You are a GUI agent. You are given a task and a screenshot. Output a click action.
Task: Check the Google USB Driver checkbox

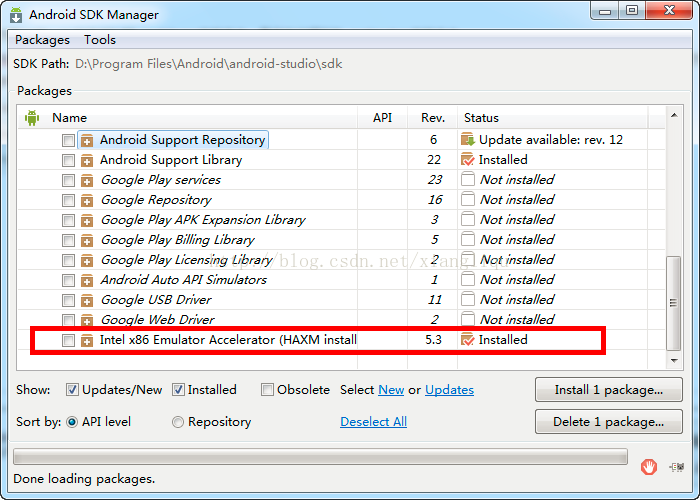pos(68,300)
